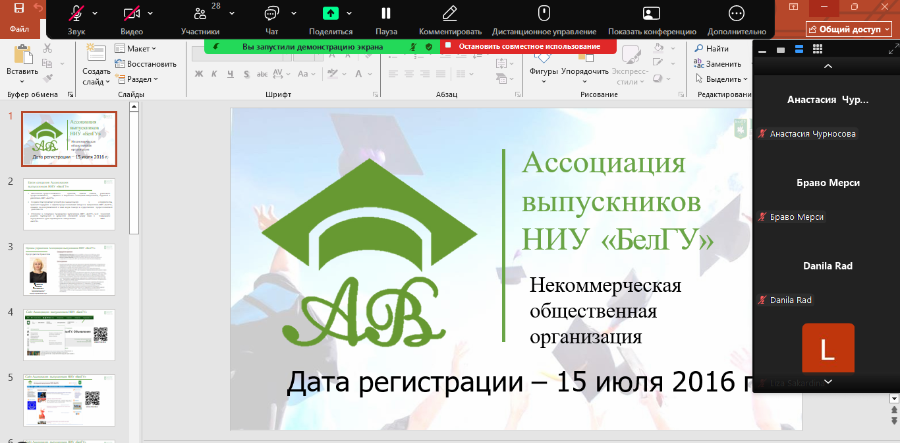Stop sharing with Остановить совместное использование
900x443 pixels.
[x=529, y=46]
